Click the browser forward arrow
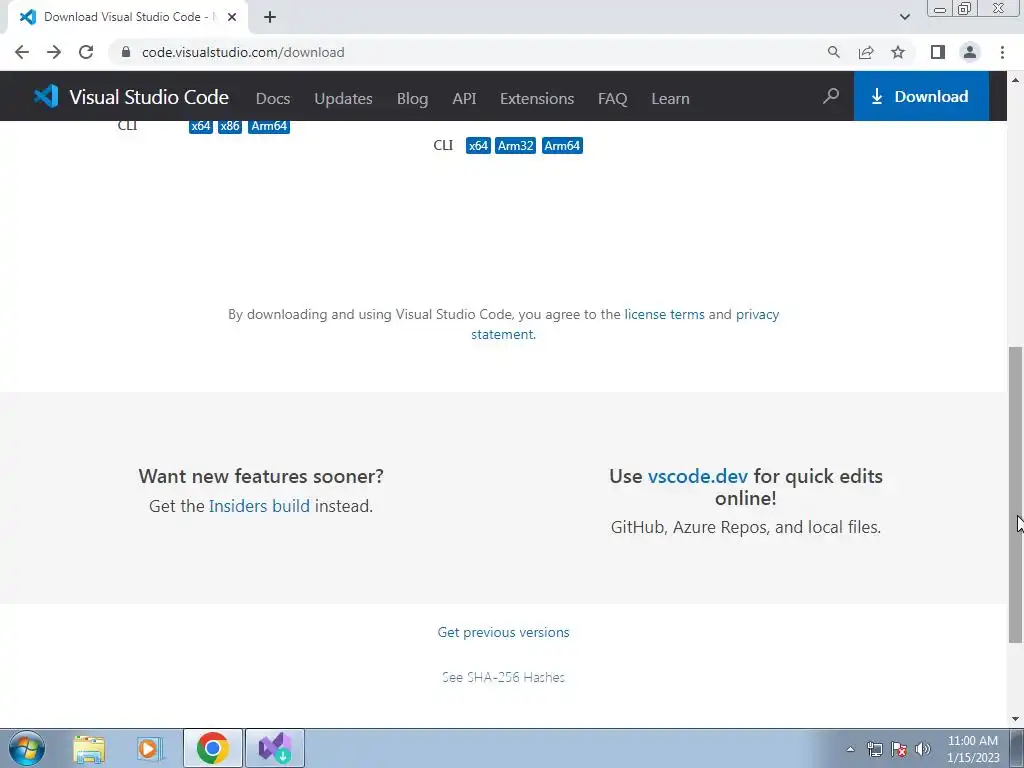The height and width of the screenshot is (768, 1024). tap(54, 52)
